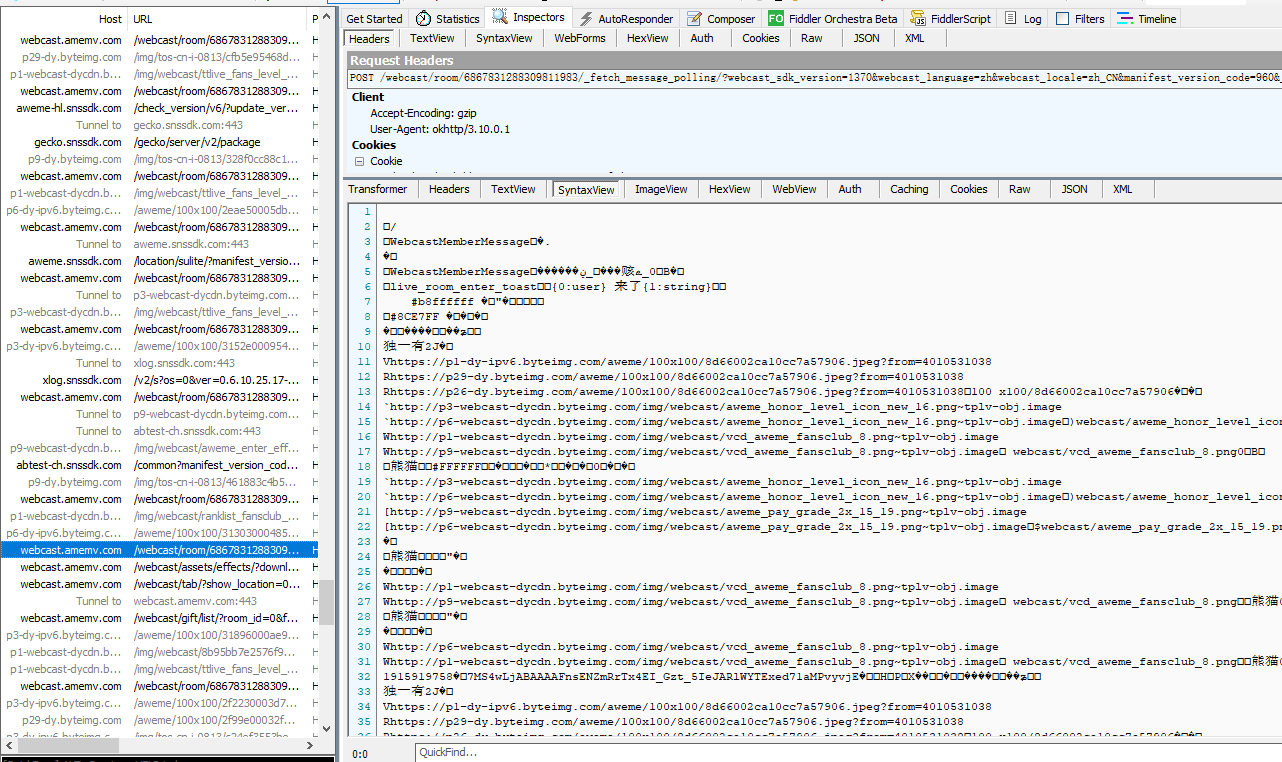This screenshot has width=1282, height=762.
Task: Collapse the Cookie node in request headers
Action: [359, 161]
